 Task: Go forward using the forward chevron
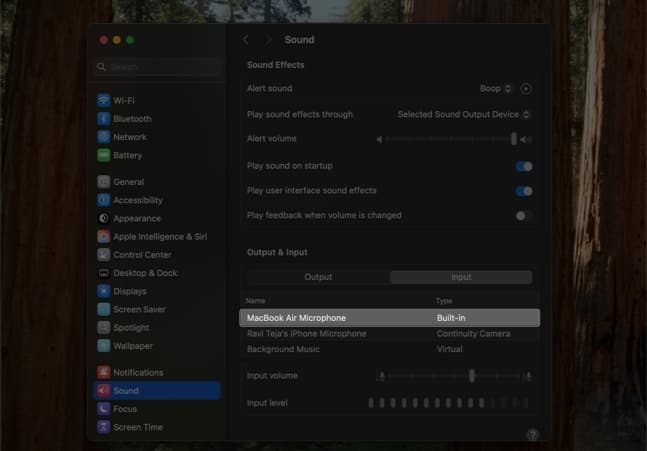268,40
